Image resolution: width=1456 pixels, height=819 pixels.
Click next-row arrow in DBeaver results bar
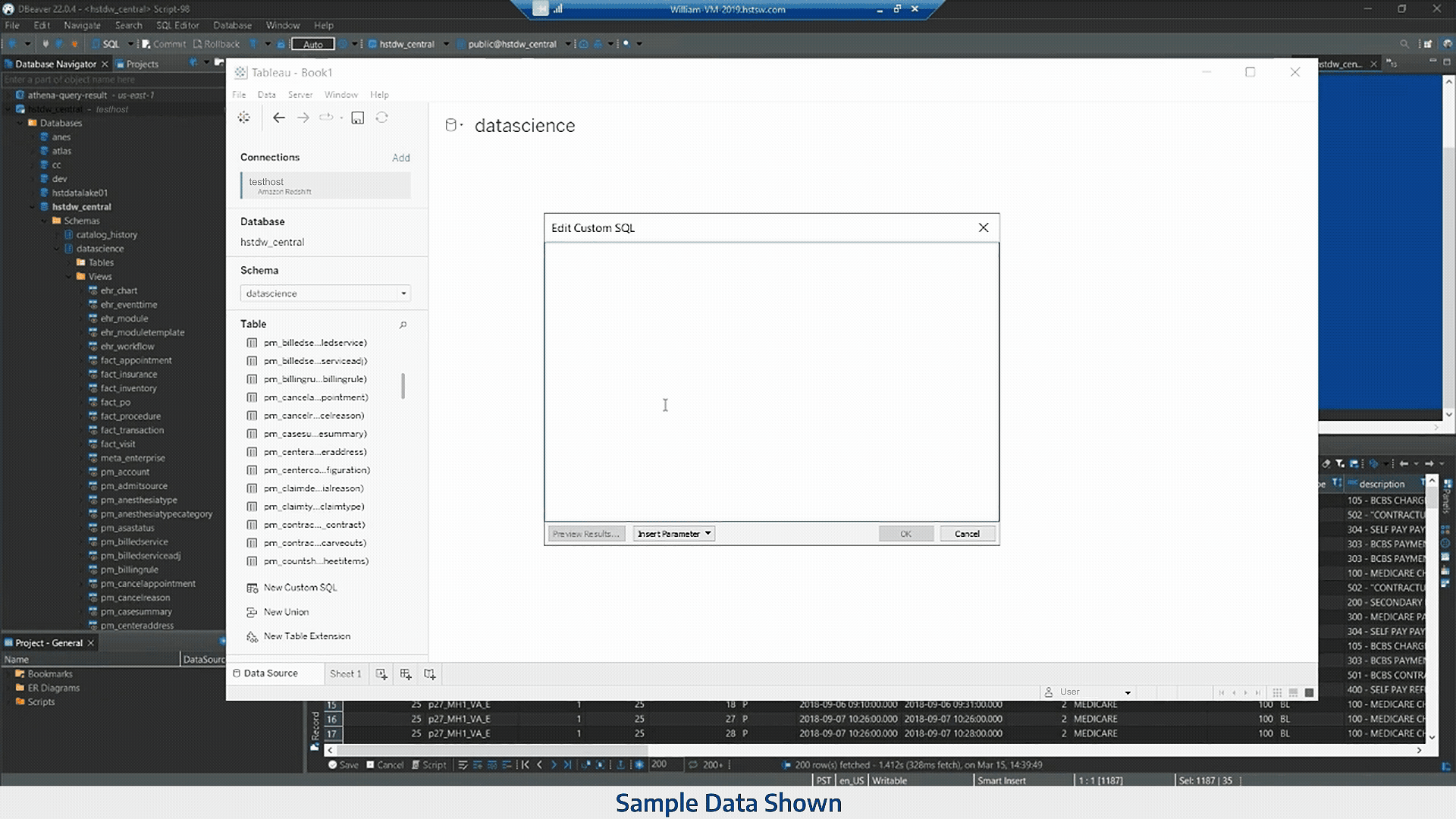(x=554, y=764)
